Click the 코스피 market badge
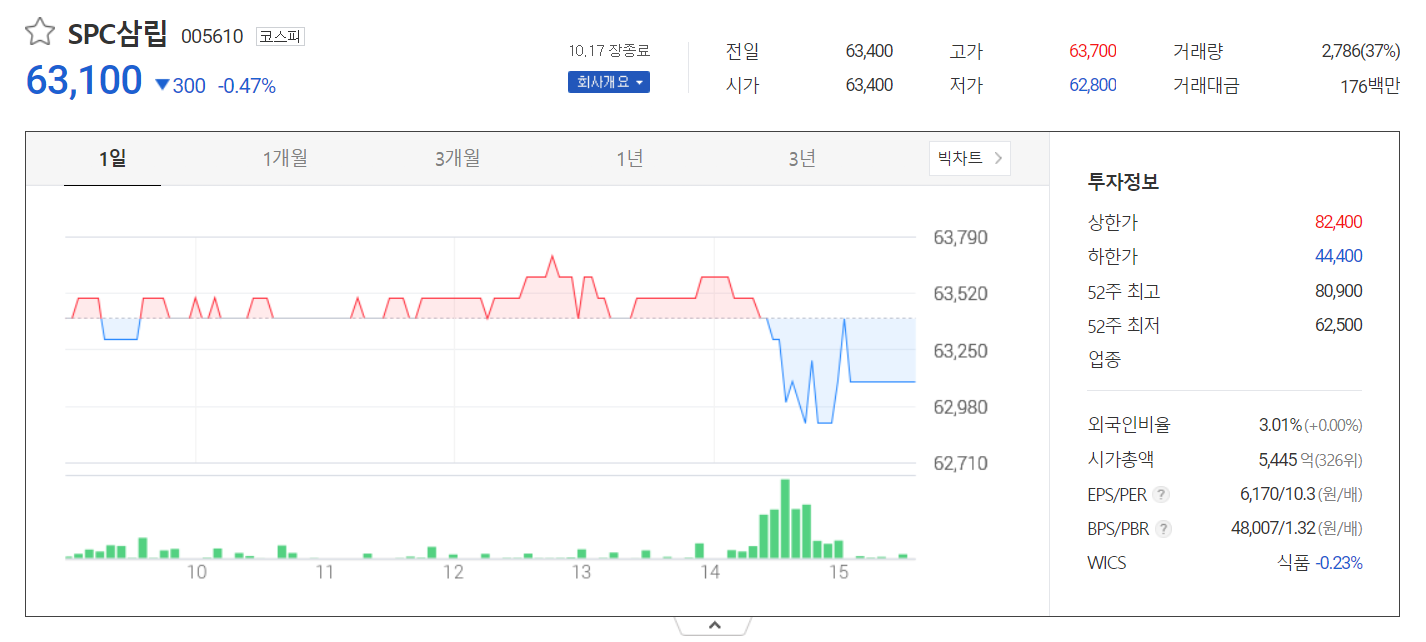The image size is (1426, 642). point(280,36)
